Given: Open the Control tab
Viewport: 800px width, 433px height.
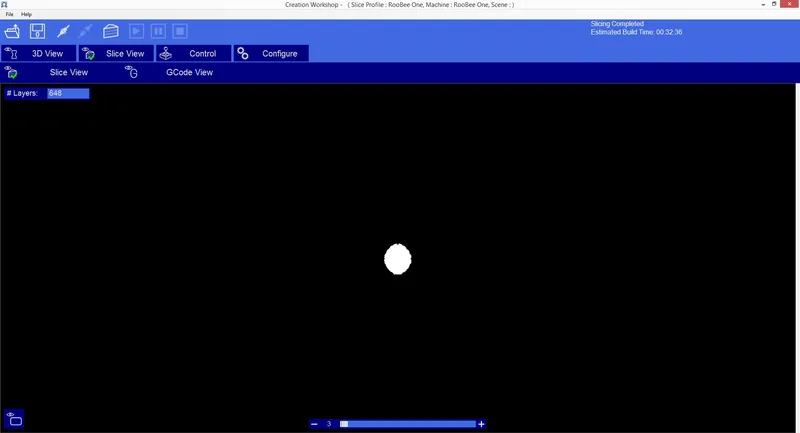Looking at the screenshot, I should coord(193,54).
